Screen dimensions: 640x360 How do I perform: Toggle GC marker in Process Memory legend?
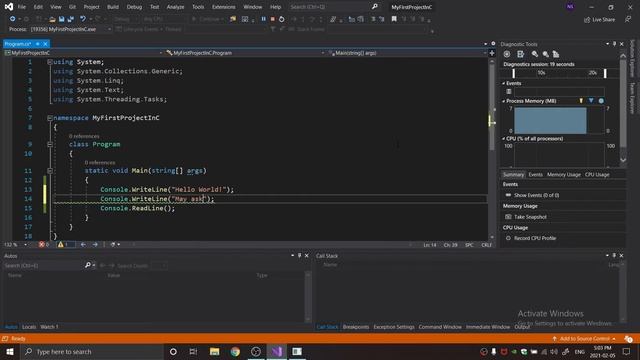pos(581,100)
